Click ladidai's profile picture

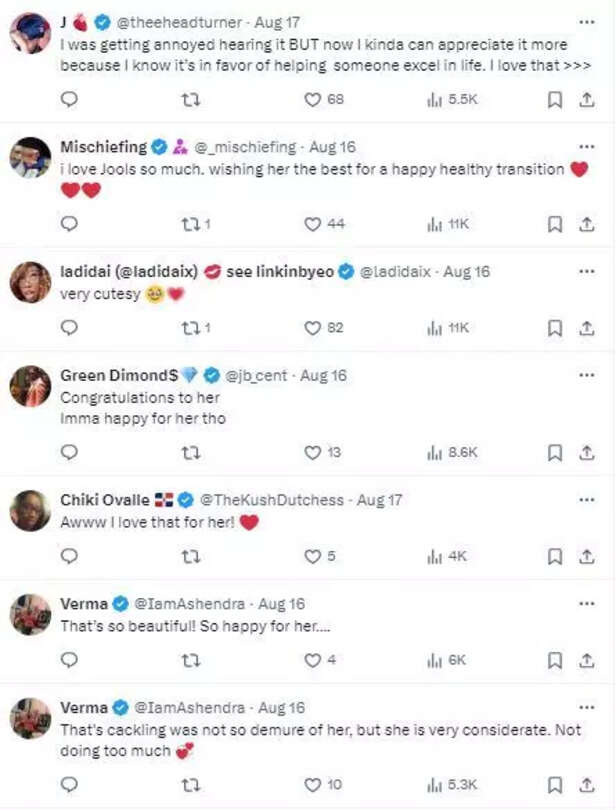point(30,282)
